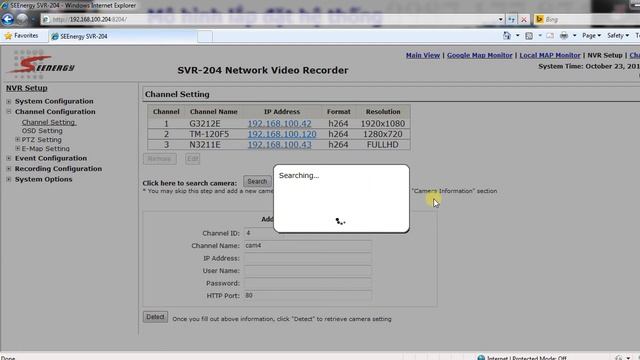Click the HTTP Port input field
This screenshot has width=640, height=360.
pos(308,296)
